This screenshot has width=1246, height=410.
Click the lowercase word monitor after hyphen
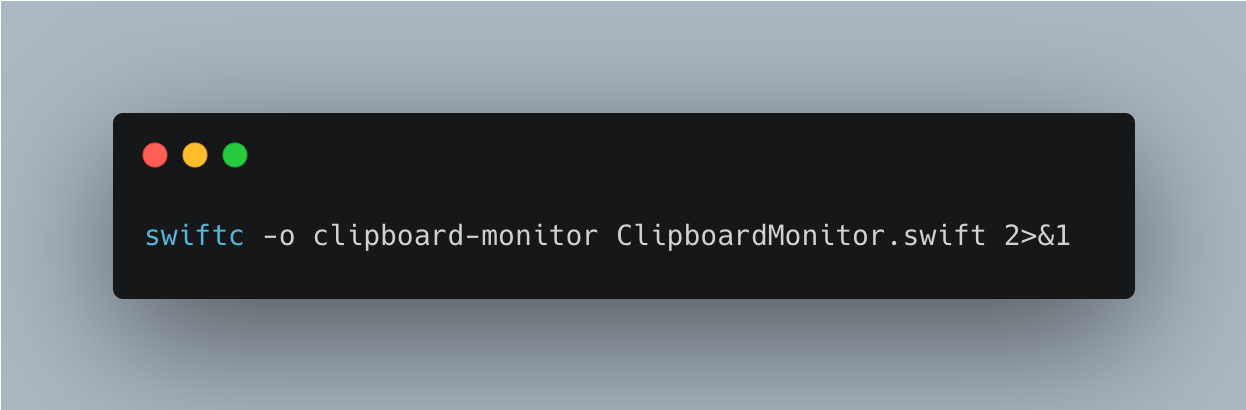(540, 237)
